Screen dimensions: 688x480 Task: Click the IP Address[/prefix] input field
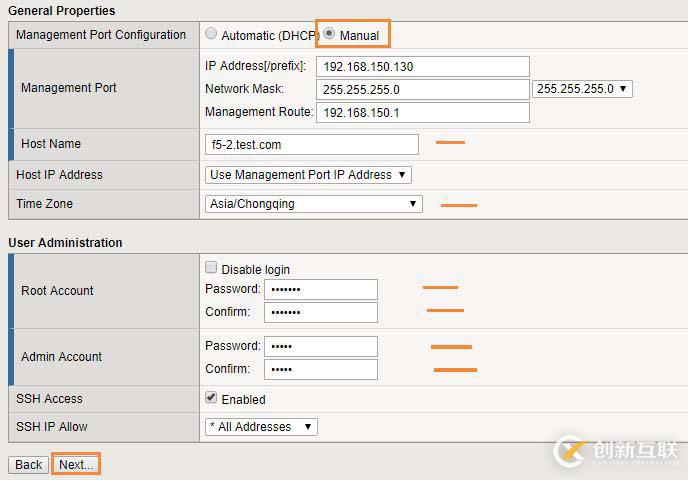coord(422,67)
